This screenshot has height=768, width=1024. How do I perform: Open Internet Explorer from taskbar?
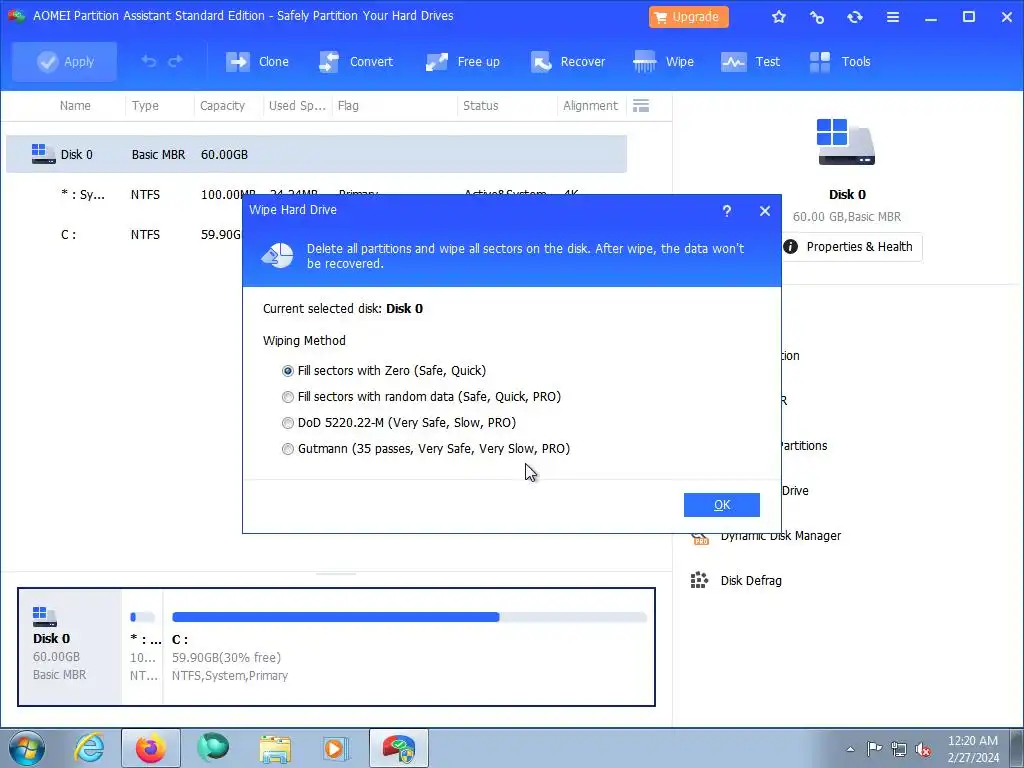(x=89, y=748)
